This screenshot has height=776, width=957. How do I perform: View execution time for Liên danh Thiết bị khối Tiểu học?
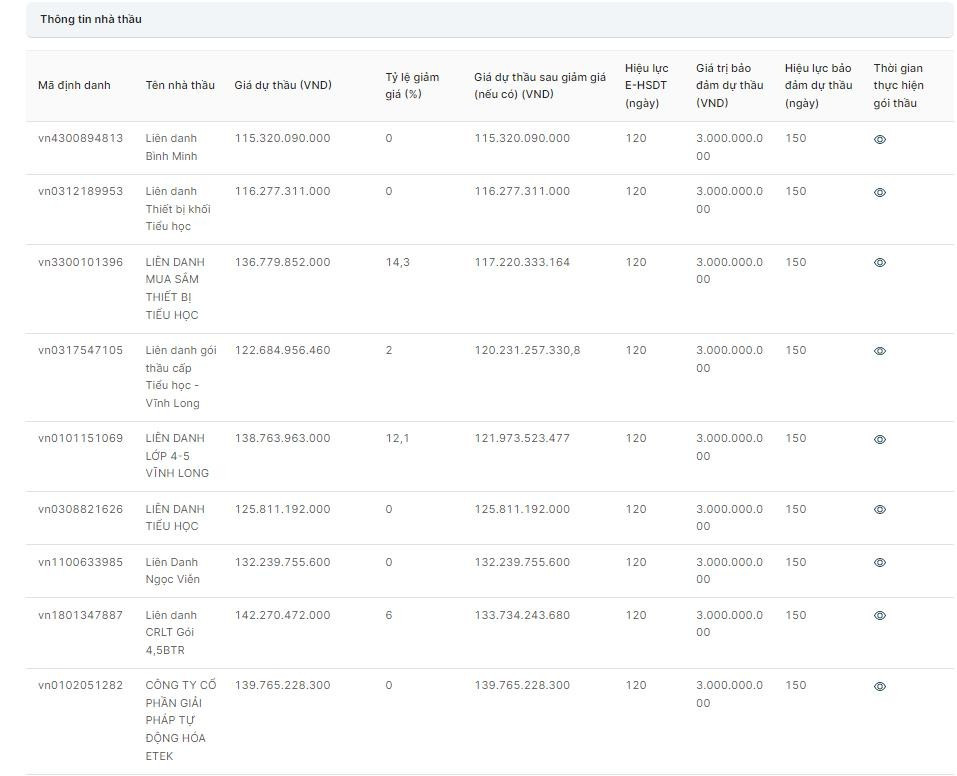tap(880, 193)
